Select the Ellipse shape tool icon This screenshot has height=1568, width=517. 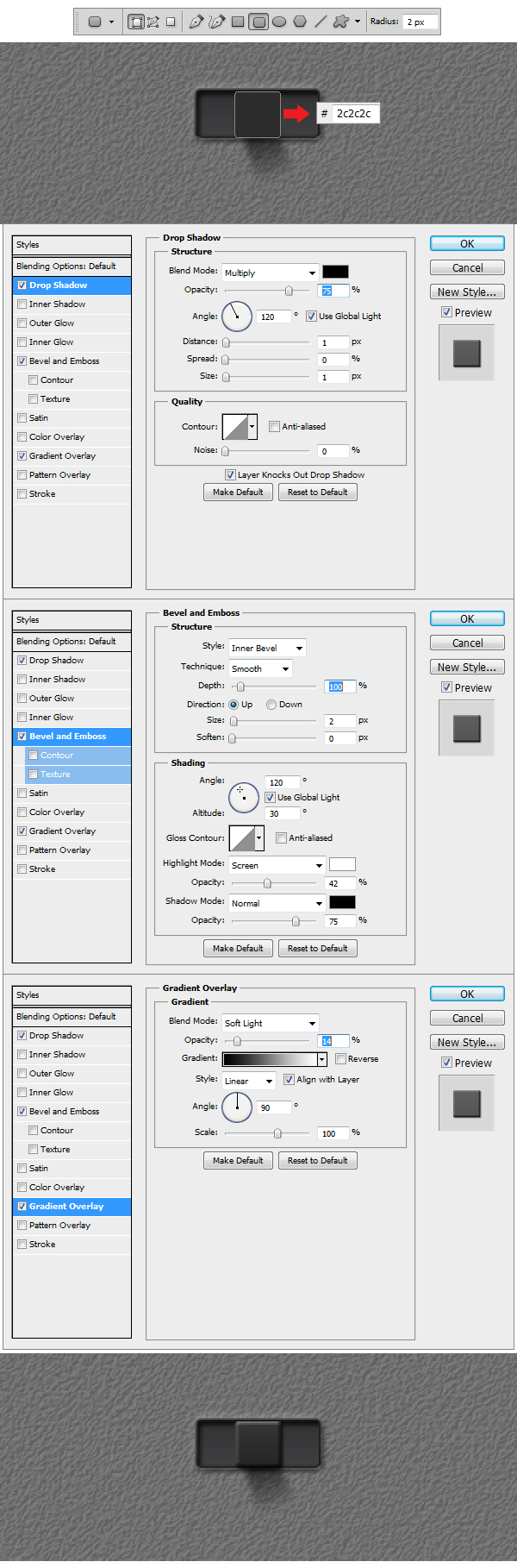click(x=279, y=22)
